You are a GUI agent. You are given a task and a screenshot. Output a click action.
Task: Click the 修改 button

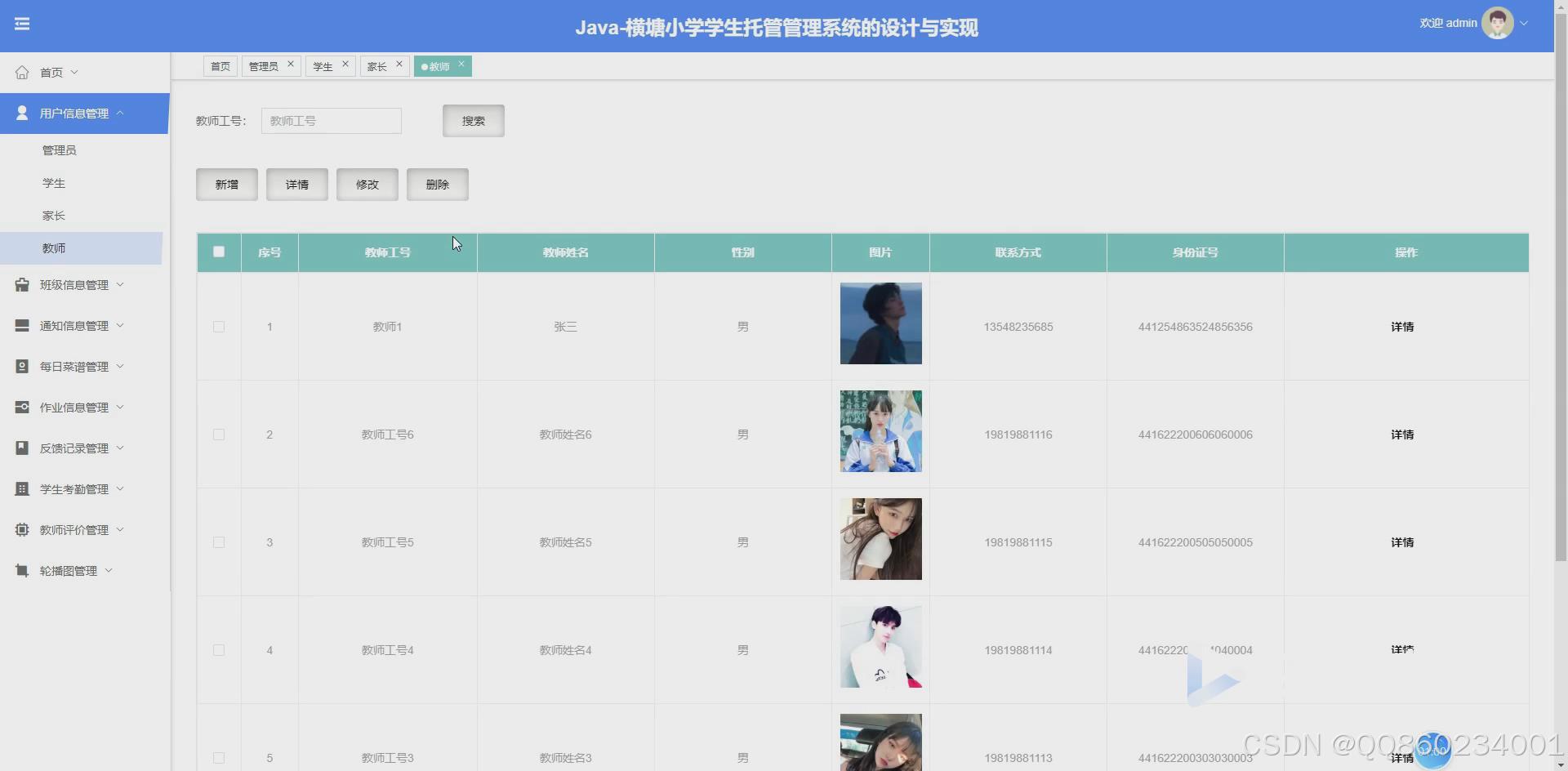tap(367, 185)
